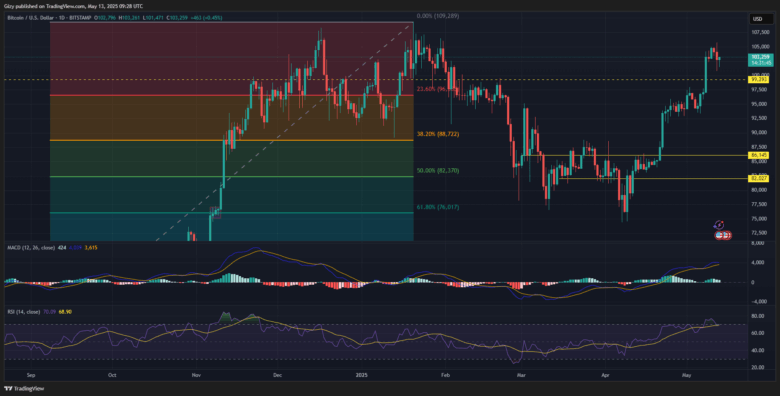Click the purple lightning event icon near May
This screenshot has width=780, height=396.
point(719,225)
